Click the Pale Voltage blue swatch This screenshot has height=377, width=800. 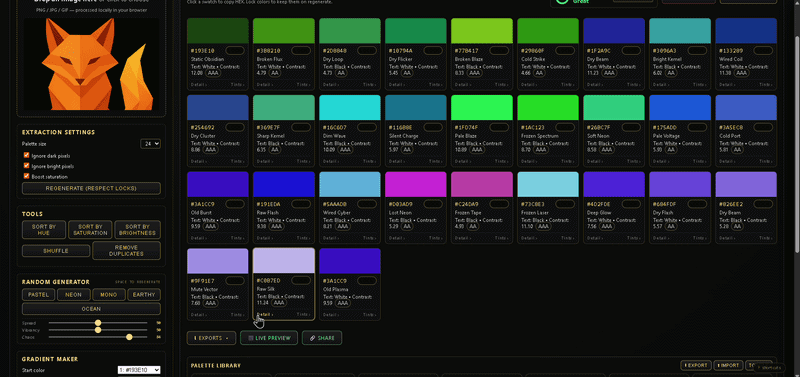click(680, 108)
